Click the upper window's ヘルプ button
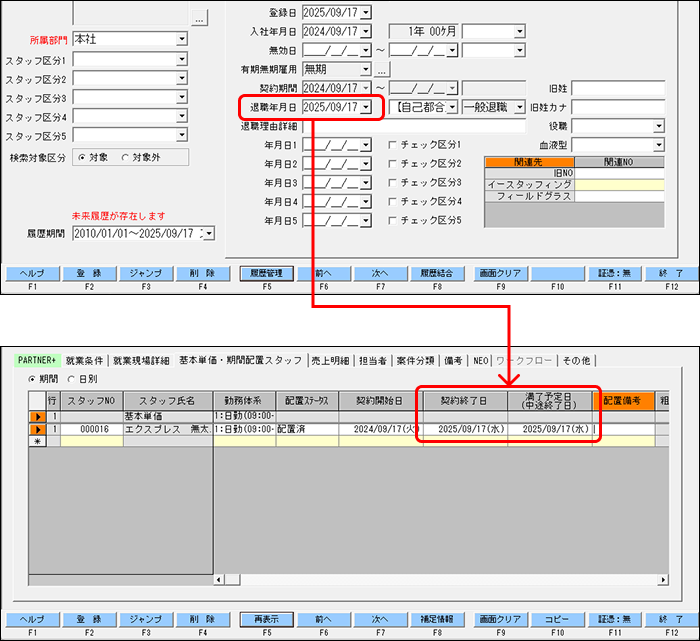The width and height of the screenshot is (700, 641). tap(33, 274)
